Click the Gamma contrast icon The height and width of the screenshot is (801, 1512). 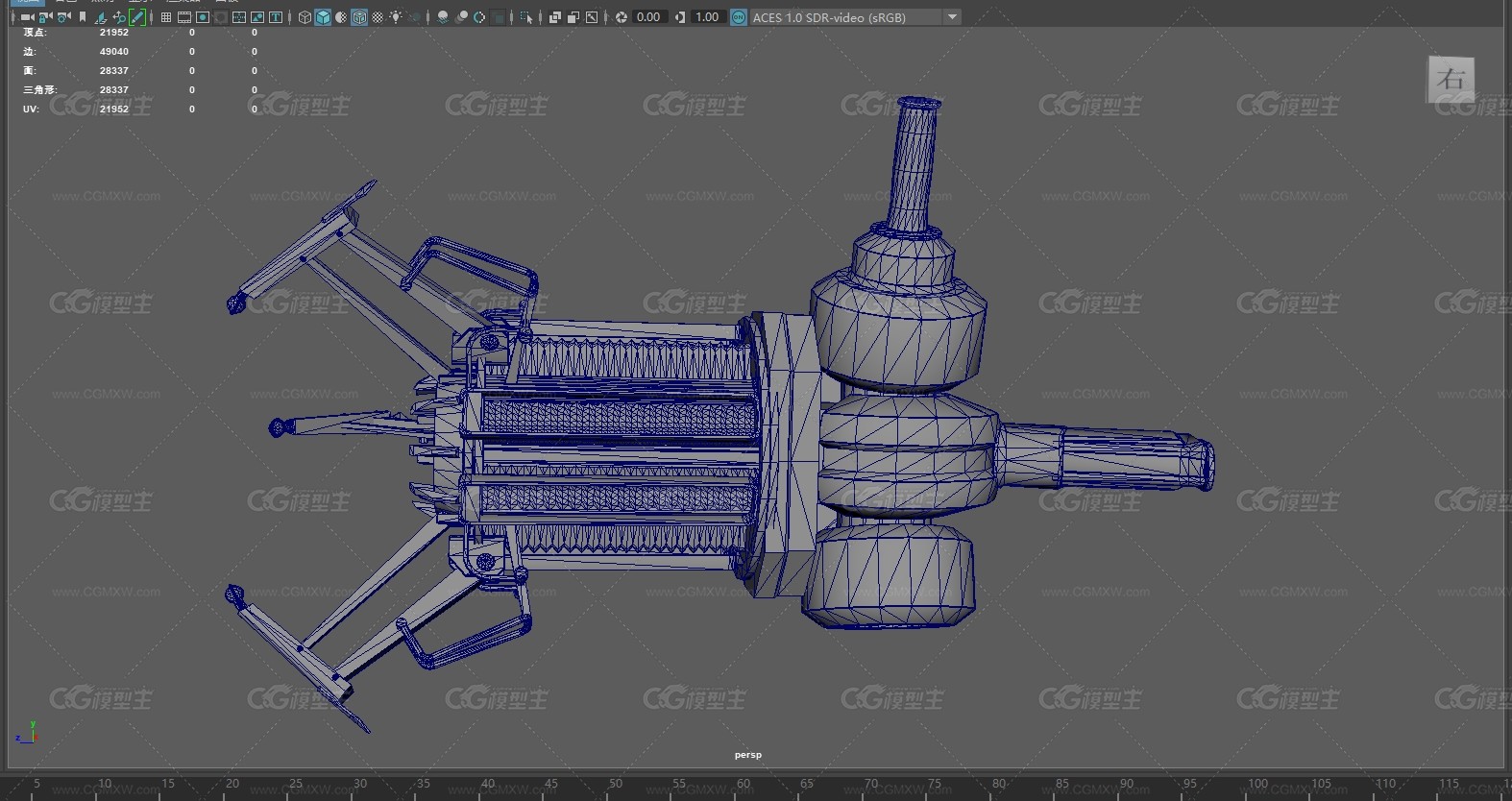(680, 17)
